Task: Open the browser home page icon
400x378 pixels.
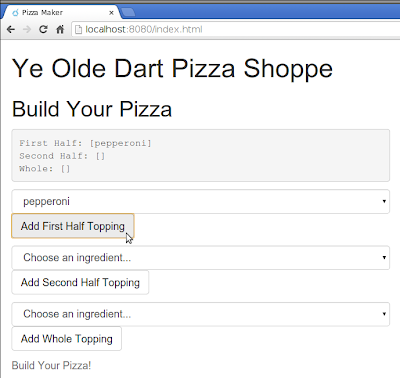Action: [x=60, y=29]
